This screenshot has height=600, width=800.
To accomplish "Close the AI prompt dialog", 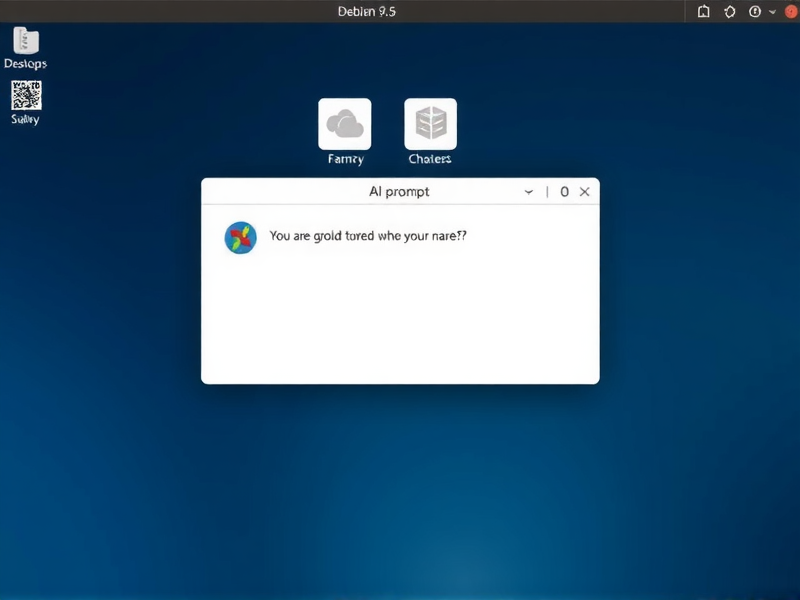I will 584,191.
